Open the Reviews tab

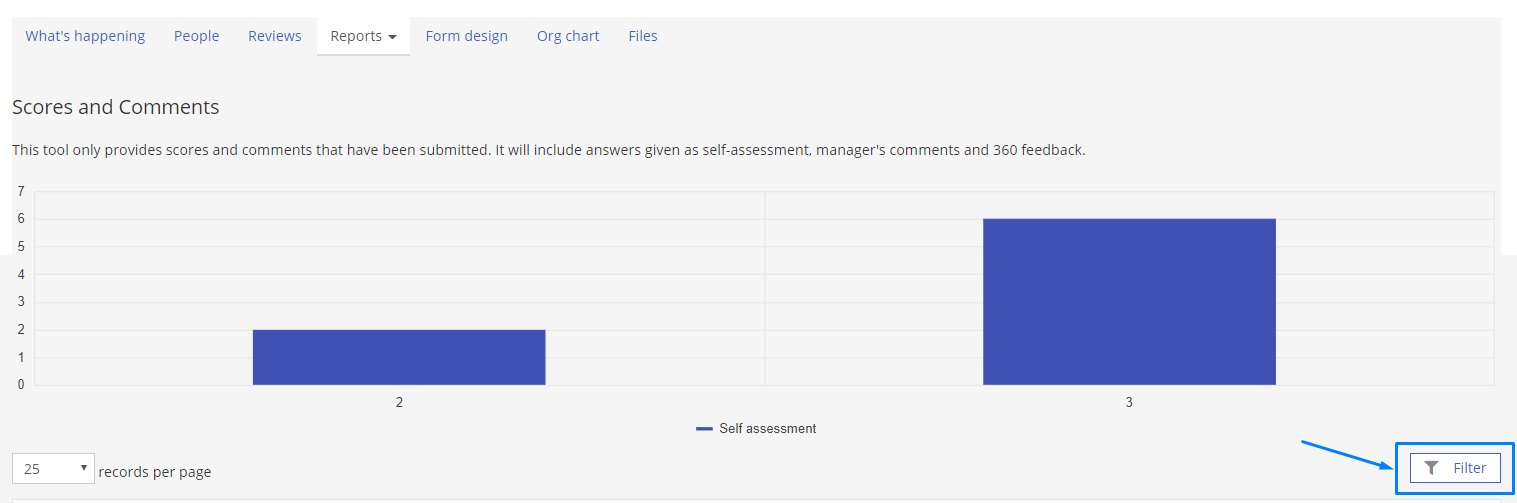coord(275,36)
